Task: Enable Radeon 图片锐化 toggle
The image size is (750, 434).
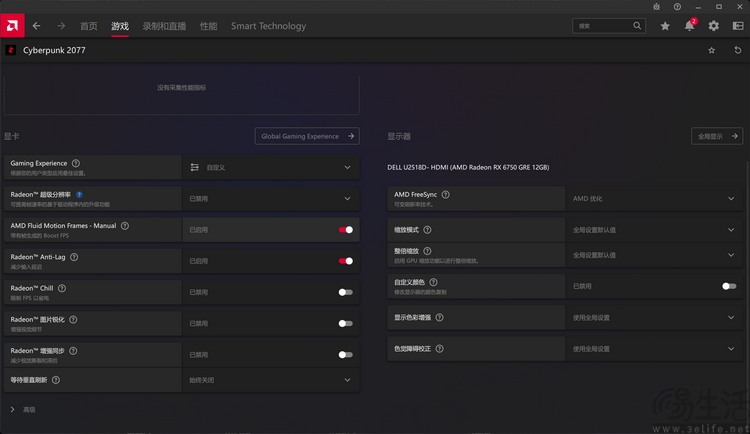Action: coord(345,323)
